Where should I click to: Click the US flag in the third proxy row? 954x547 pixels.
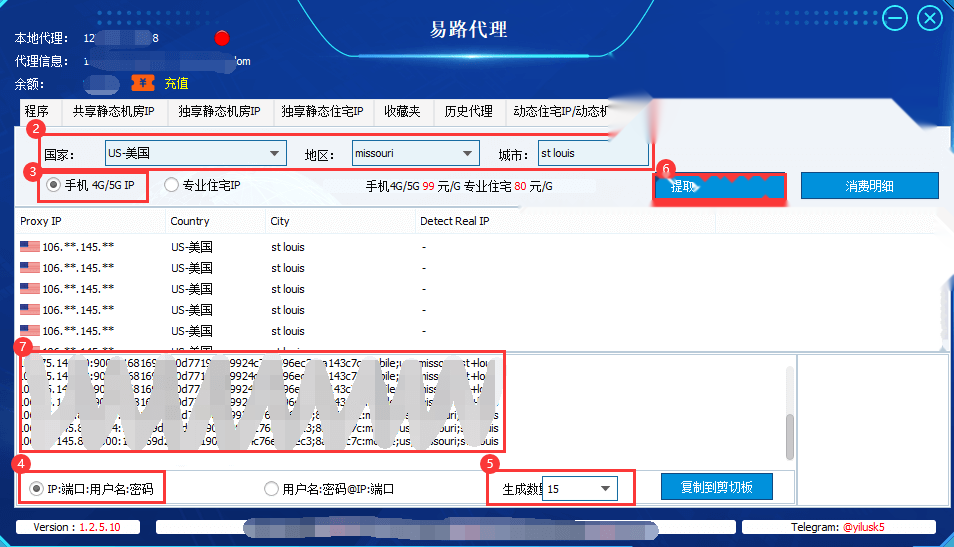pos(30,288)
